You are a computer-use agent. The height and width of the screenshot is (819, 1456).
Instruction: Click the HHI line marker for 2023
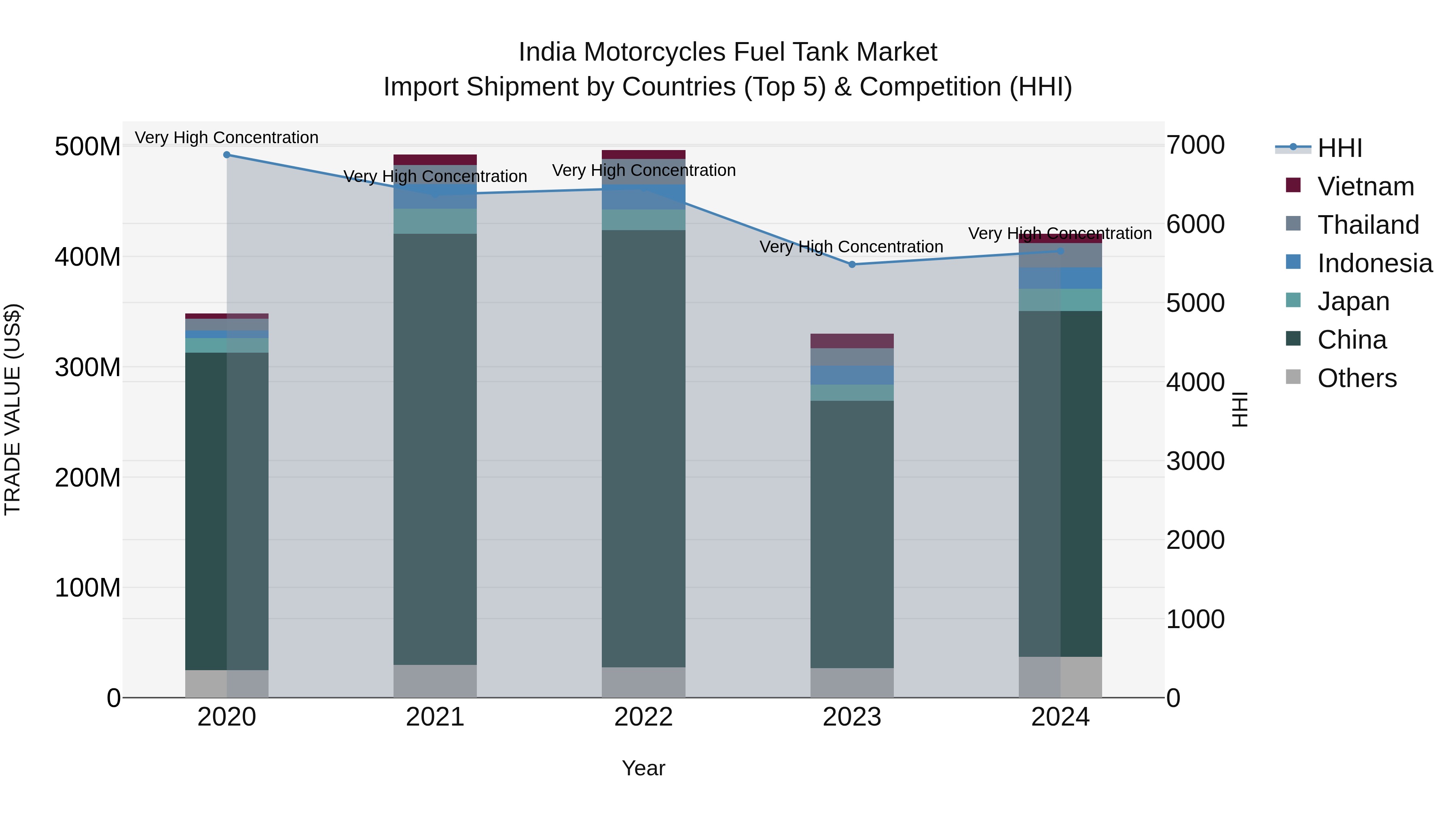click(x=852, y=265)
